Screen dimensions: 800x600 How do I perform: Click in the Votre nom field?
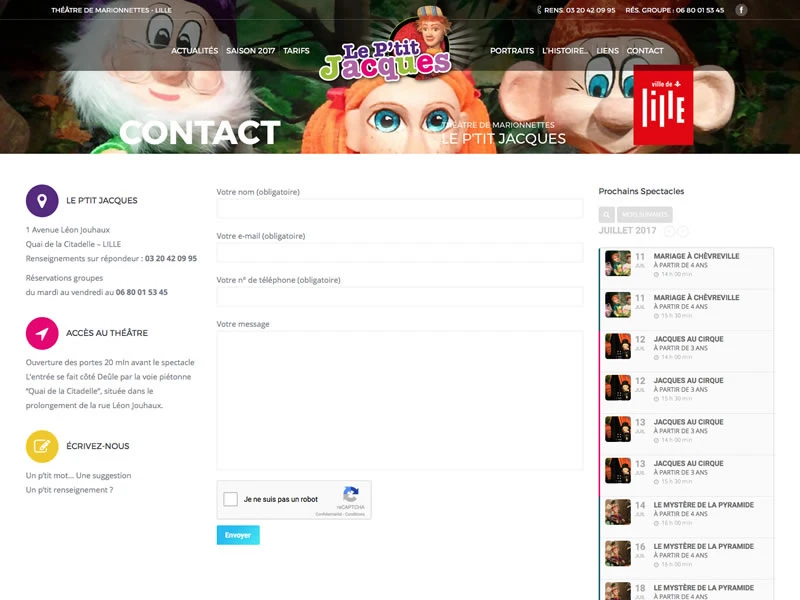tap(399, 209)
